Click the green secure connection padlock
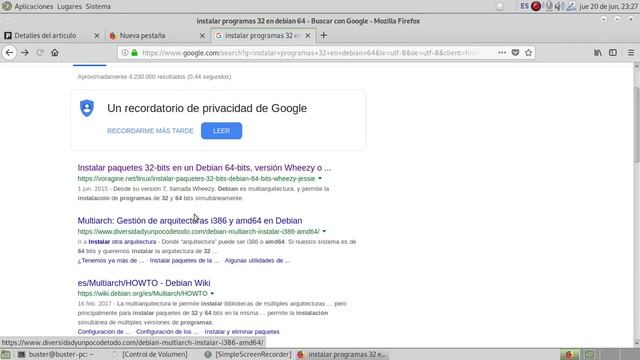 tap(134, 53)
